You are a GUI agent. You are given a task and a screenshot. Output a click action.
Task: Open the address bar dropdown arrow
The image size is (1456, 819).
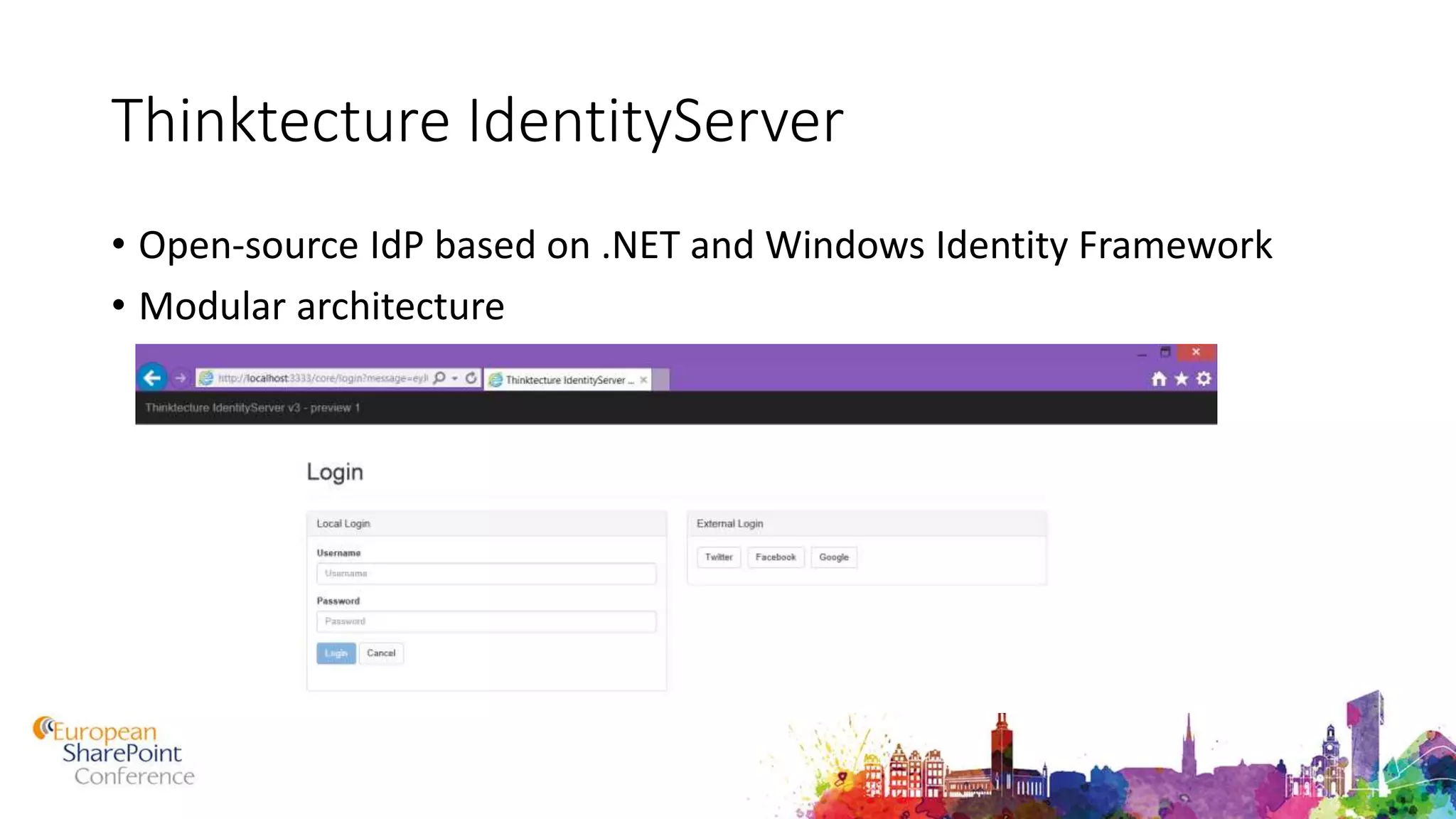(x=455, y=379)
